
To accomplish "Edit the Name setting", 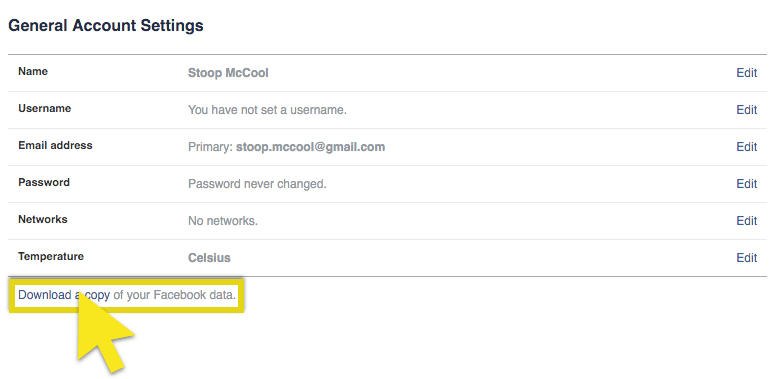I will pos(747,73).
